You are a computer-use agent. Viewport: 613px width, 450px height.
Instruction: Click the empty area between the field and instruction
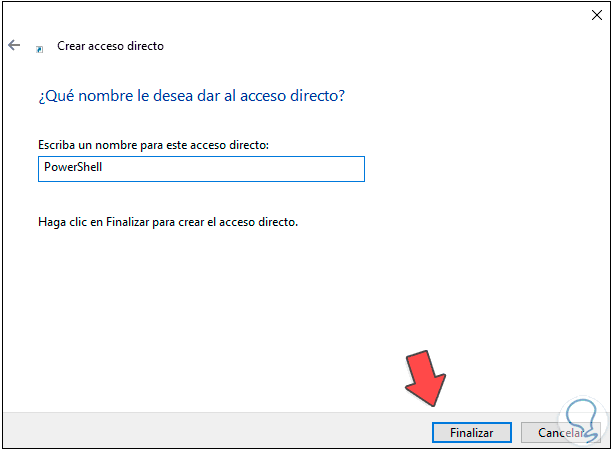(200, 197)
